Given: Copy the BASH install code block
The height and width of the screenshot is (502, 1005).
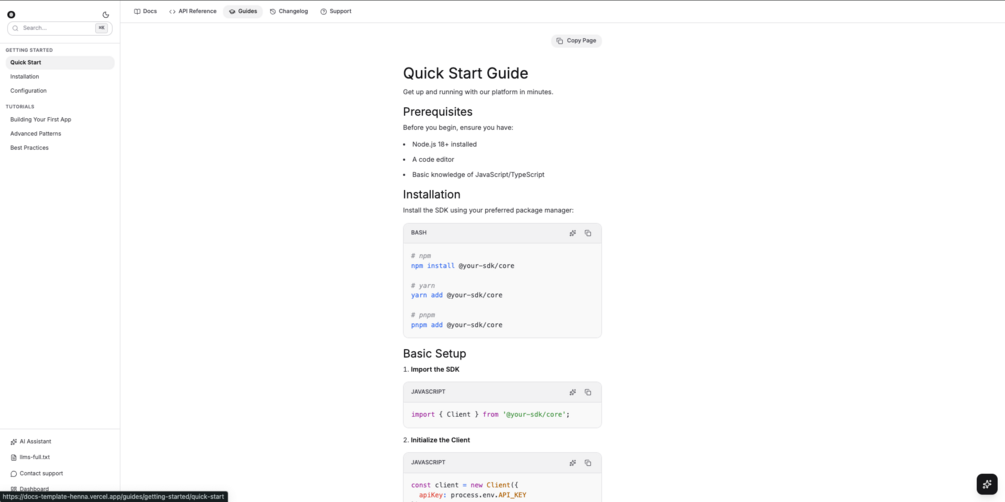Looking at the screenshot, I should click(x=588, y=233).
